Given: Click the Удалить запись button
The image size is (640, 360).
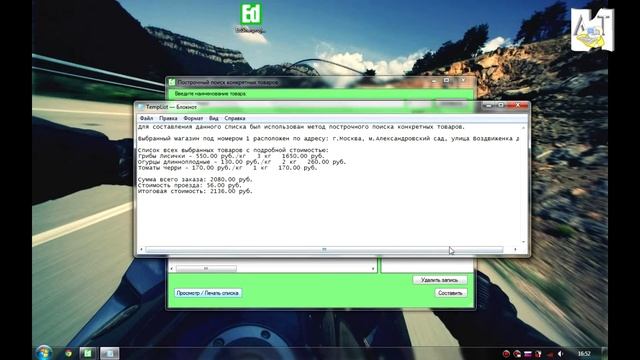Looking at the screenshot, I should point(440,280).
